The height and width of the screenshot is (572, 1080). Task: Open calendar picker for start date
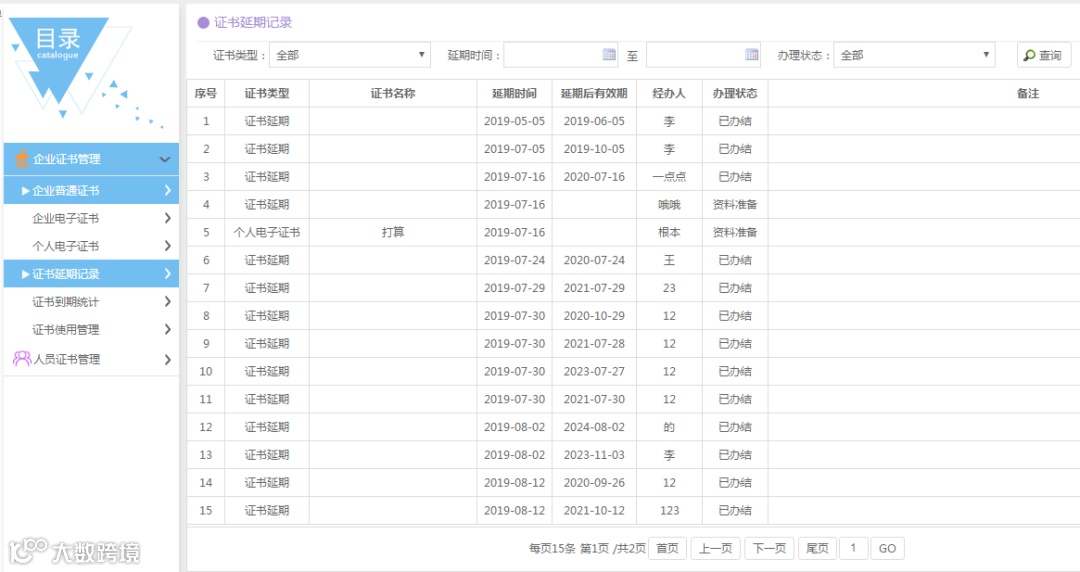609,54
